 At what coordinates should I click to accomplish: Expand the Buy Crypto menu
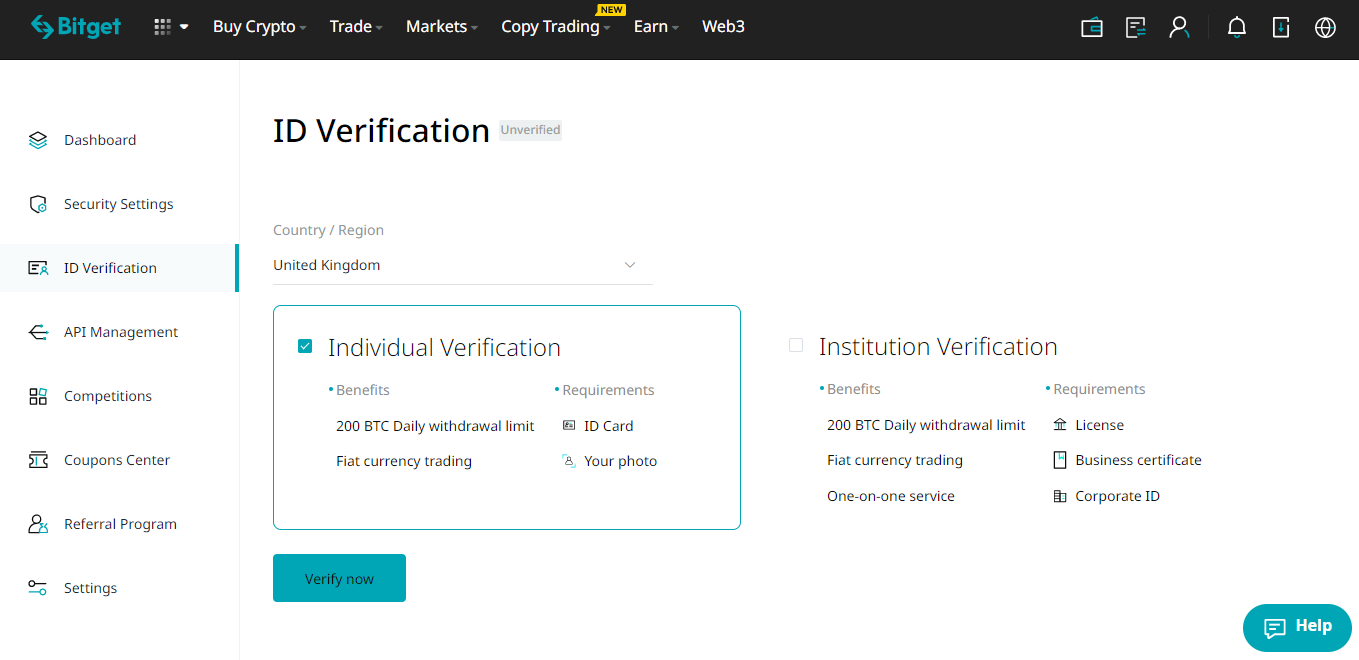pos(259,27)
